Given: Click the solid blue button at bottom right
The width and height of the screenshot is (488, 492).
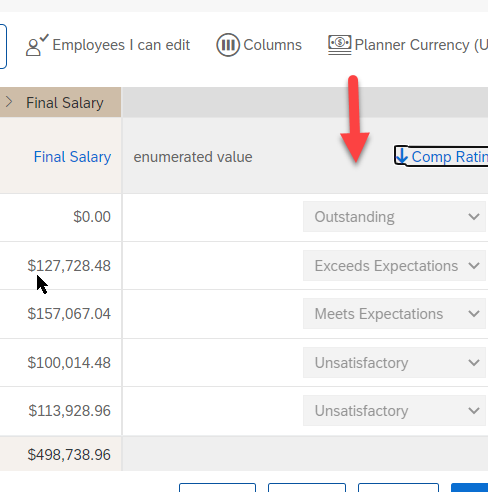Looking at the screenshot, I should tap(469, 487).
